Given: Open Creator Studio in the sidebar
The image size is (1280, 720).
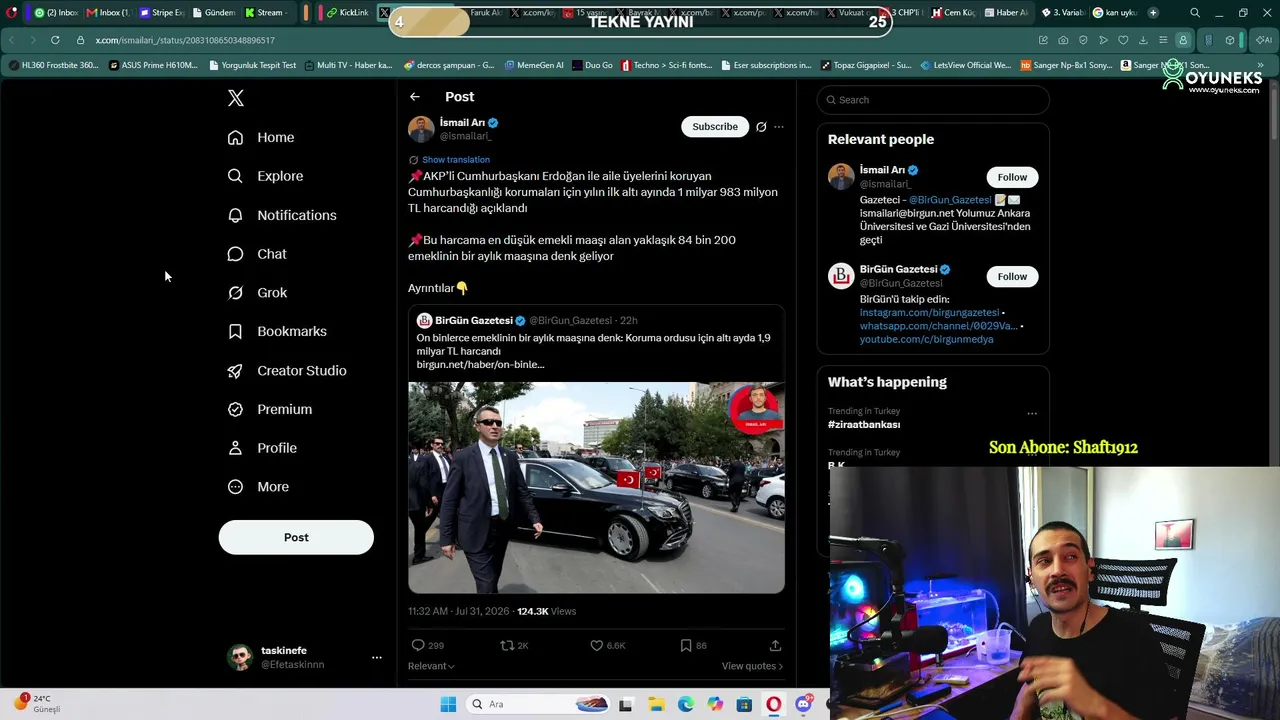Looking at the screenshot, I should click(287, 370).
